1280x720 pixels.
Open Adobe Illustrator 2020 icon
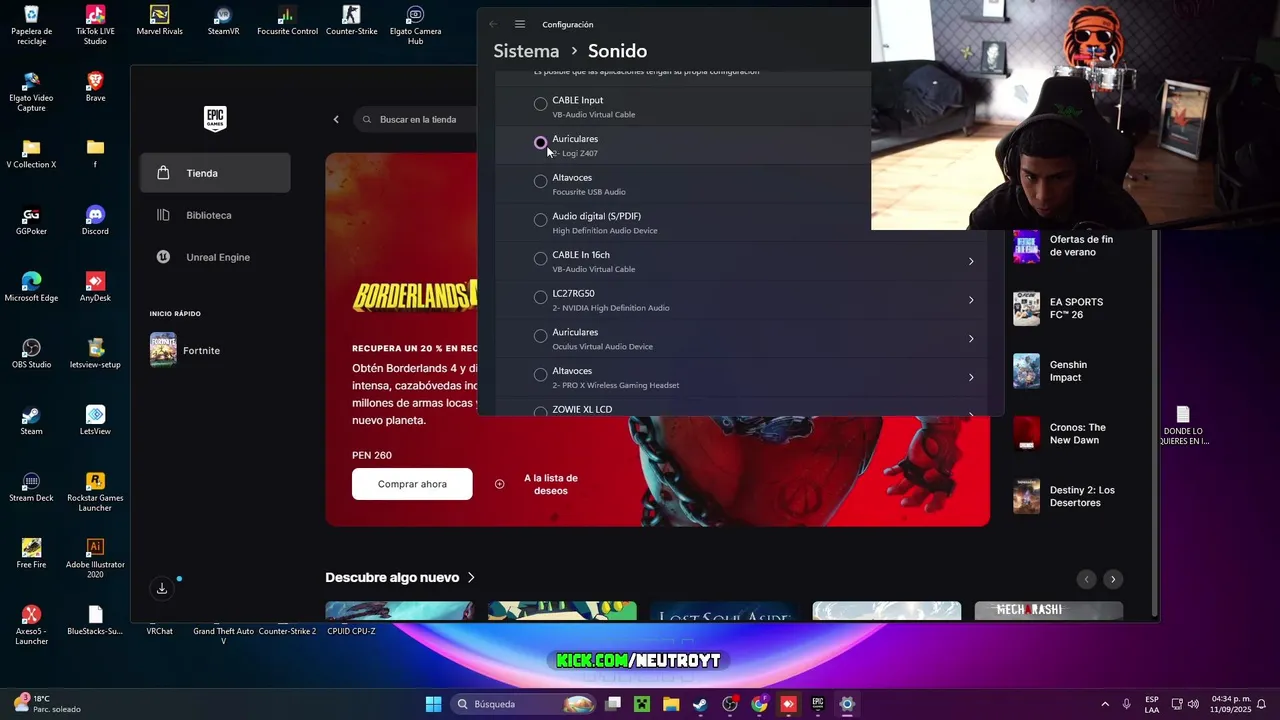pos(95,559)
